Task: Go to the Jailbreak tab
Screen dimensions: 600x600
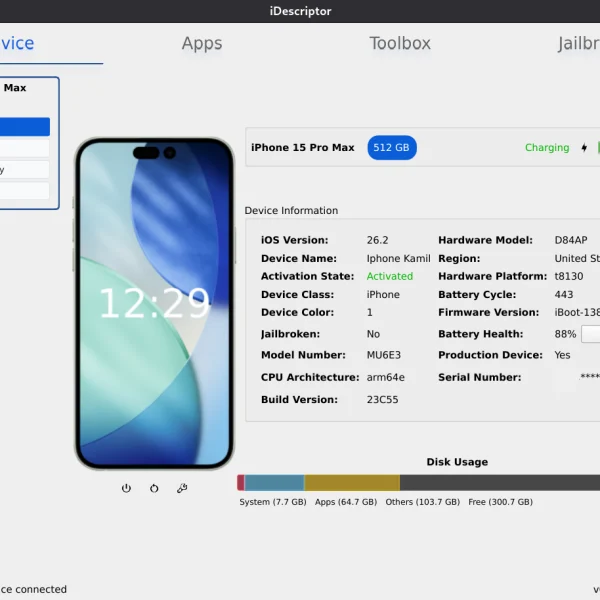Action: 578,43
